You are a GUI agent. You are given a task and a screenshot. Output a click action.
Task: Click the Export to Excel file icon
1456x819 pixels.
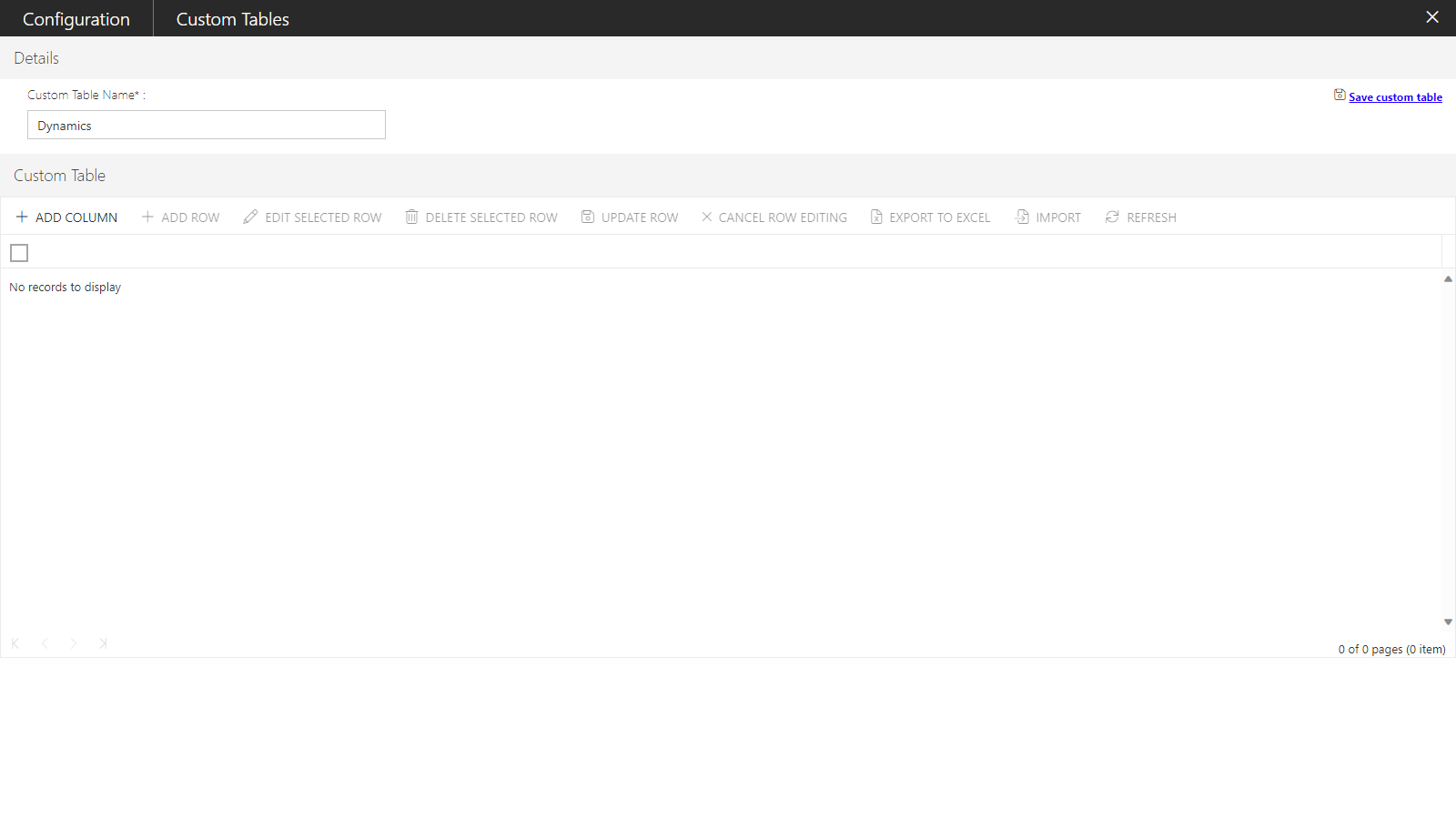pos(876,217)
